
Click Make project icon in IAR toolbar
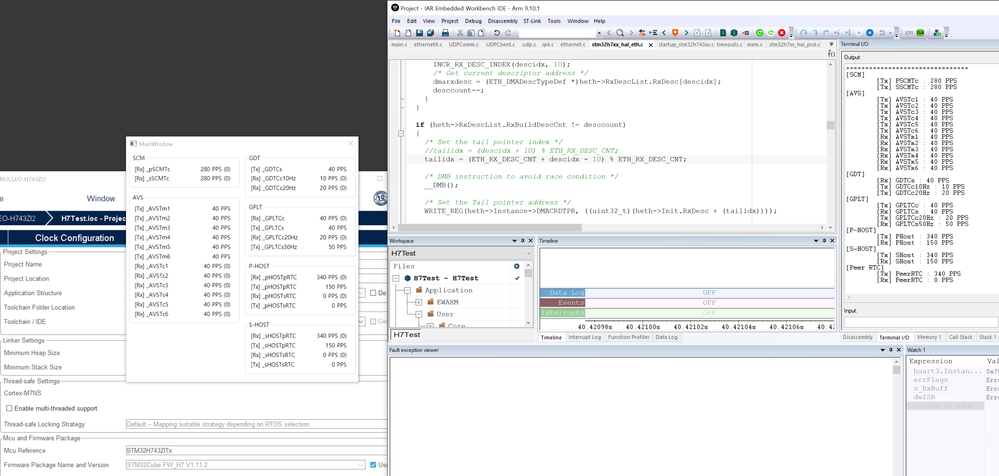point(735,32)
